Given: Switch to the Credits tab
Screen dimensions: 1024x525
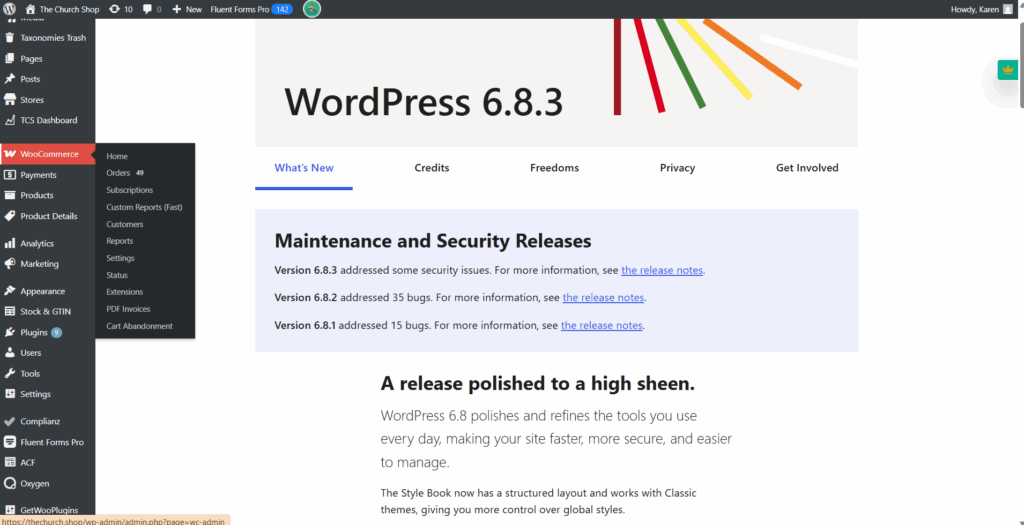Looking at the screenshot, I should coord(432,168).
